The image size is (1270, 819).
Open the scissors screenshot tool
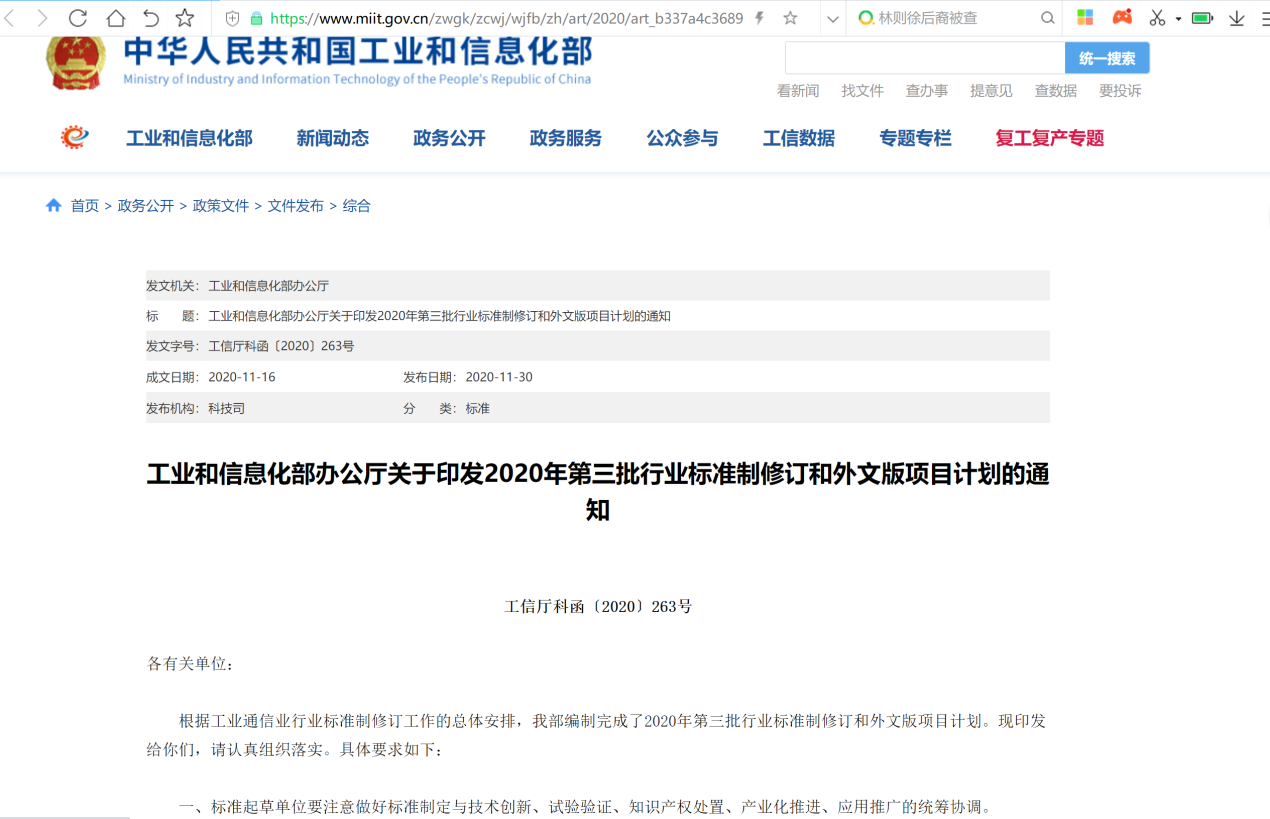pos(1157,18)
